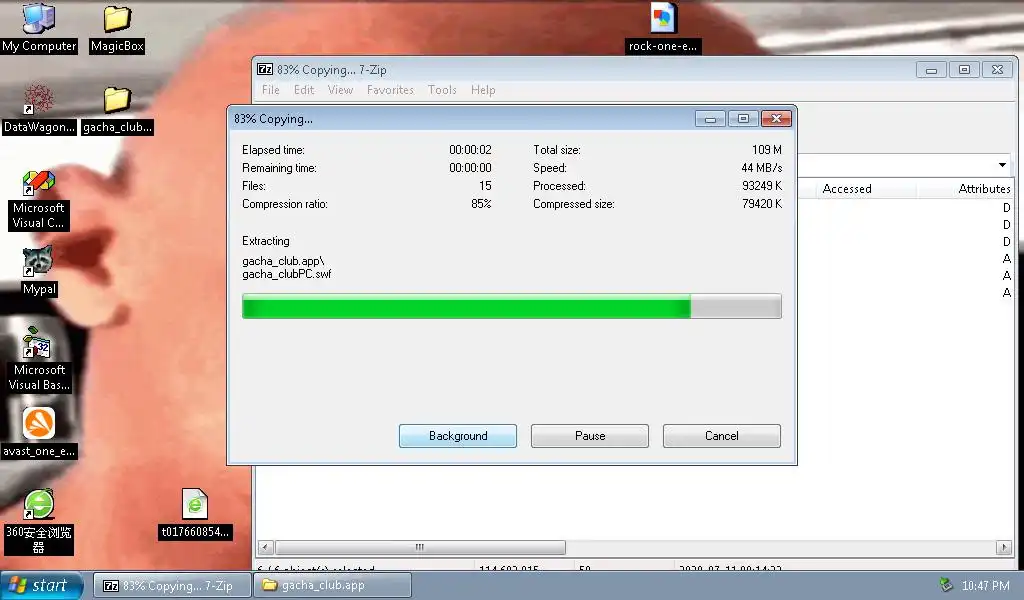Image resolution: width=1024 pixels, height=600 pixels.
Task: Click the 44 MB/s speed value
Action: pos(761,168)
